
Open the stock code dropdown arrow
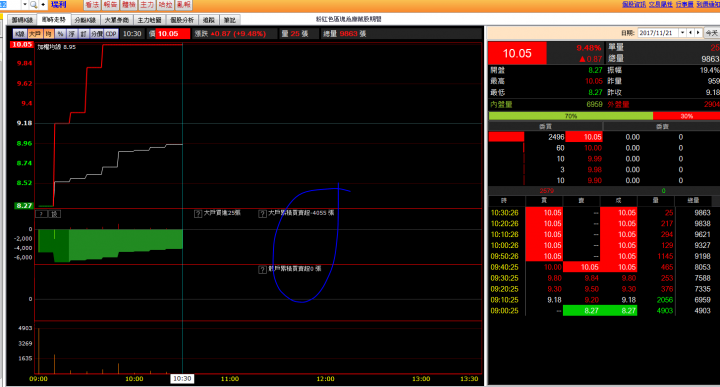click(25, 5)
